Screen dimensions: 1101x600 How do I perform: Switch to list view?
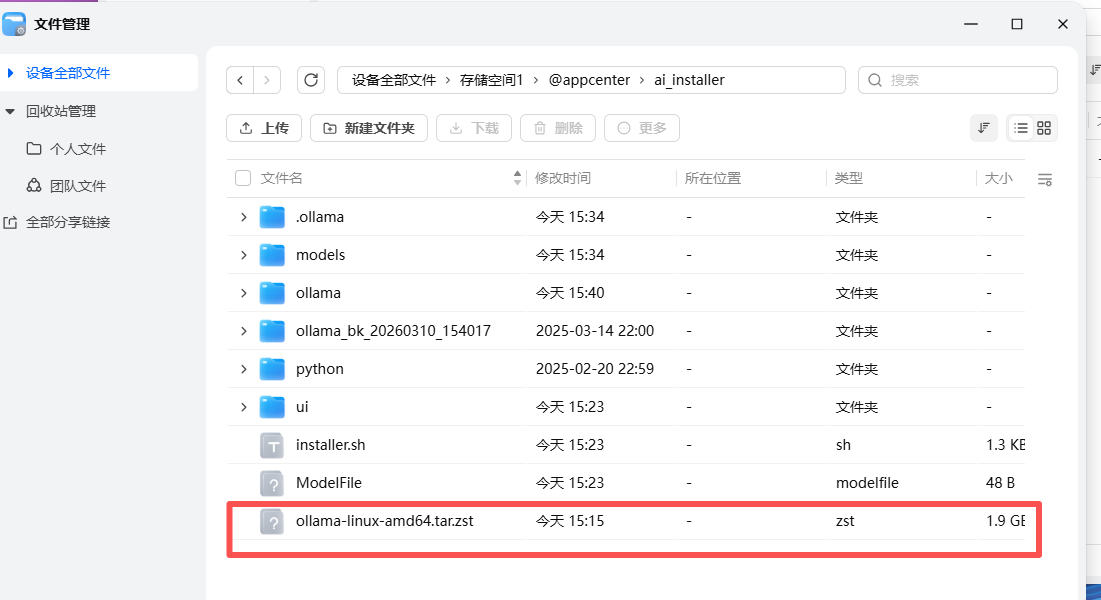pyautogui.click(x=1021, y=128)
